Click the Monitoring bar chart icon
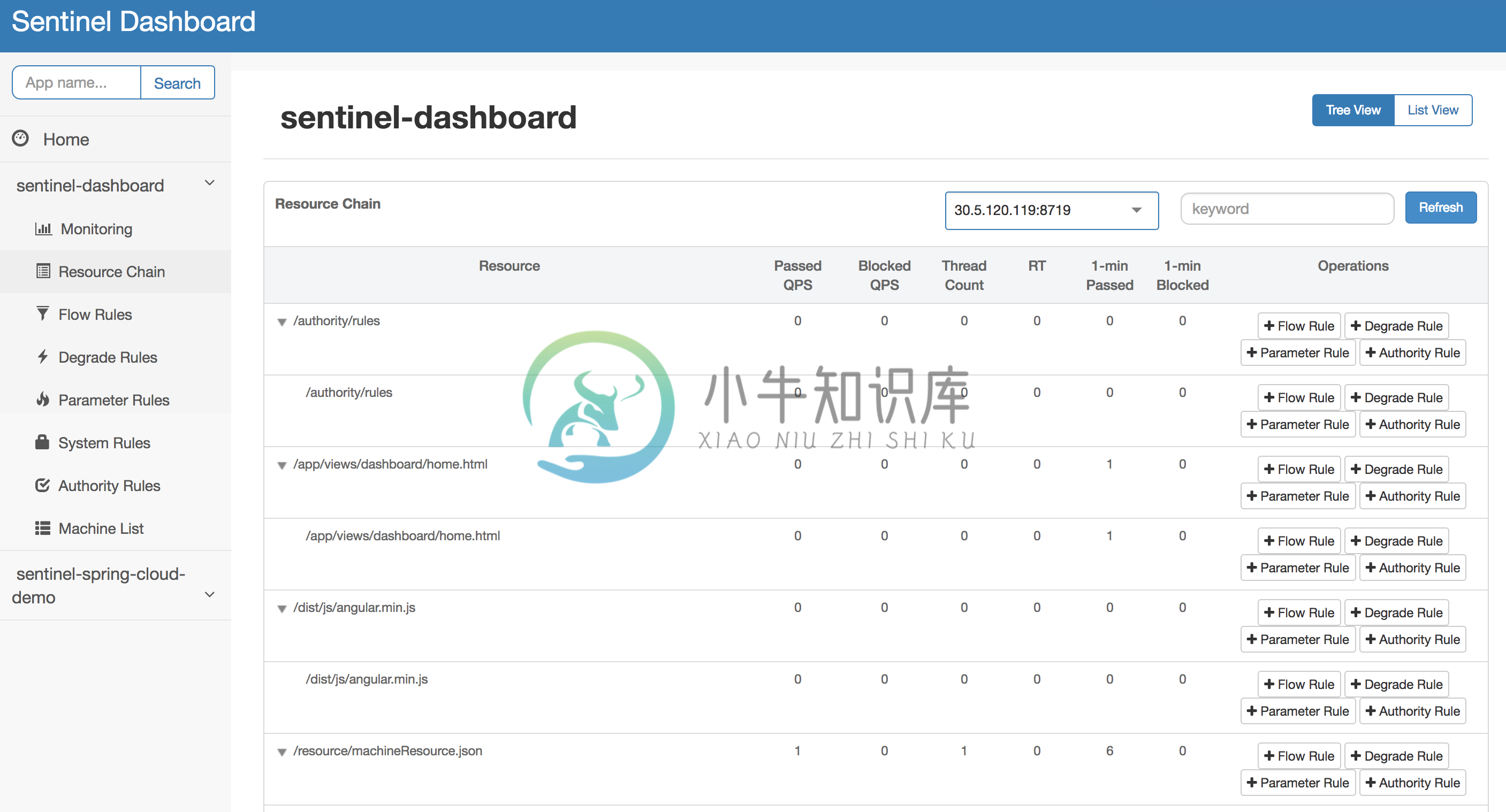 pyautogui.click(x=43, y=228)
